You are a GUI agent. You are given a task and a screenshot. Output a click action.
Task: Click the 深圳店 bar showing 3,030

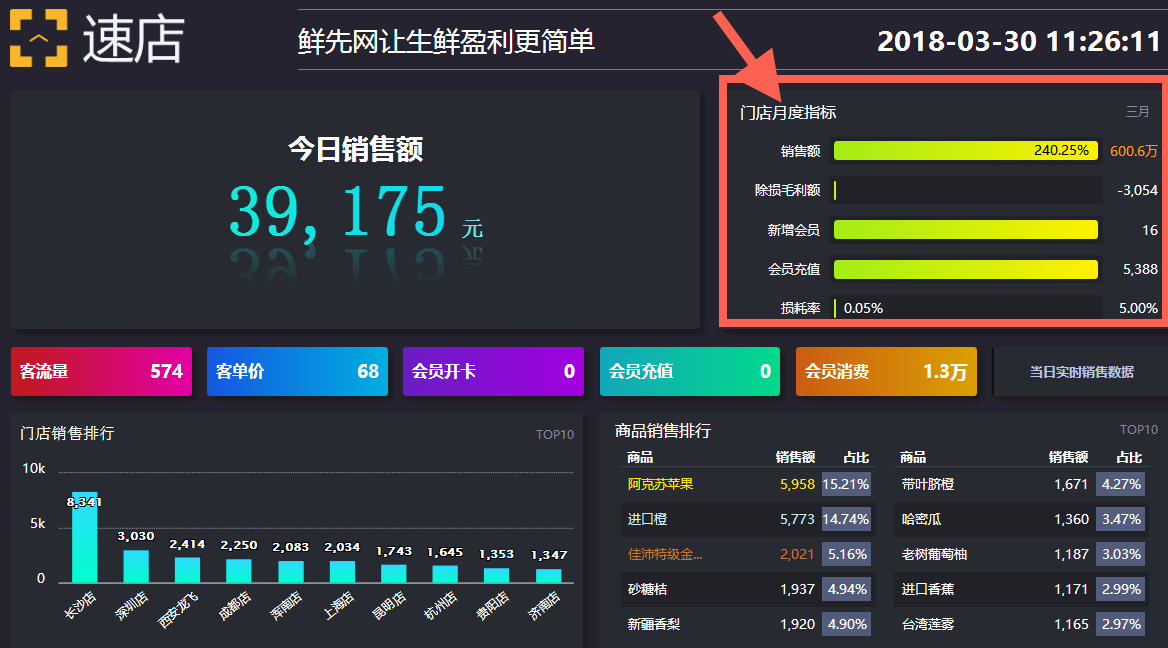(136, 566)
